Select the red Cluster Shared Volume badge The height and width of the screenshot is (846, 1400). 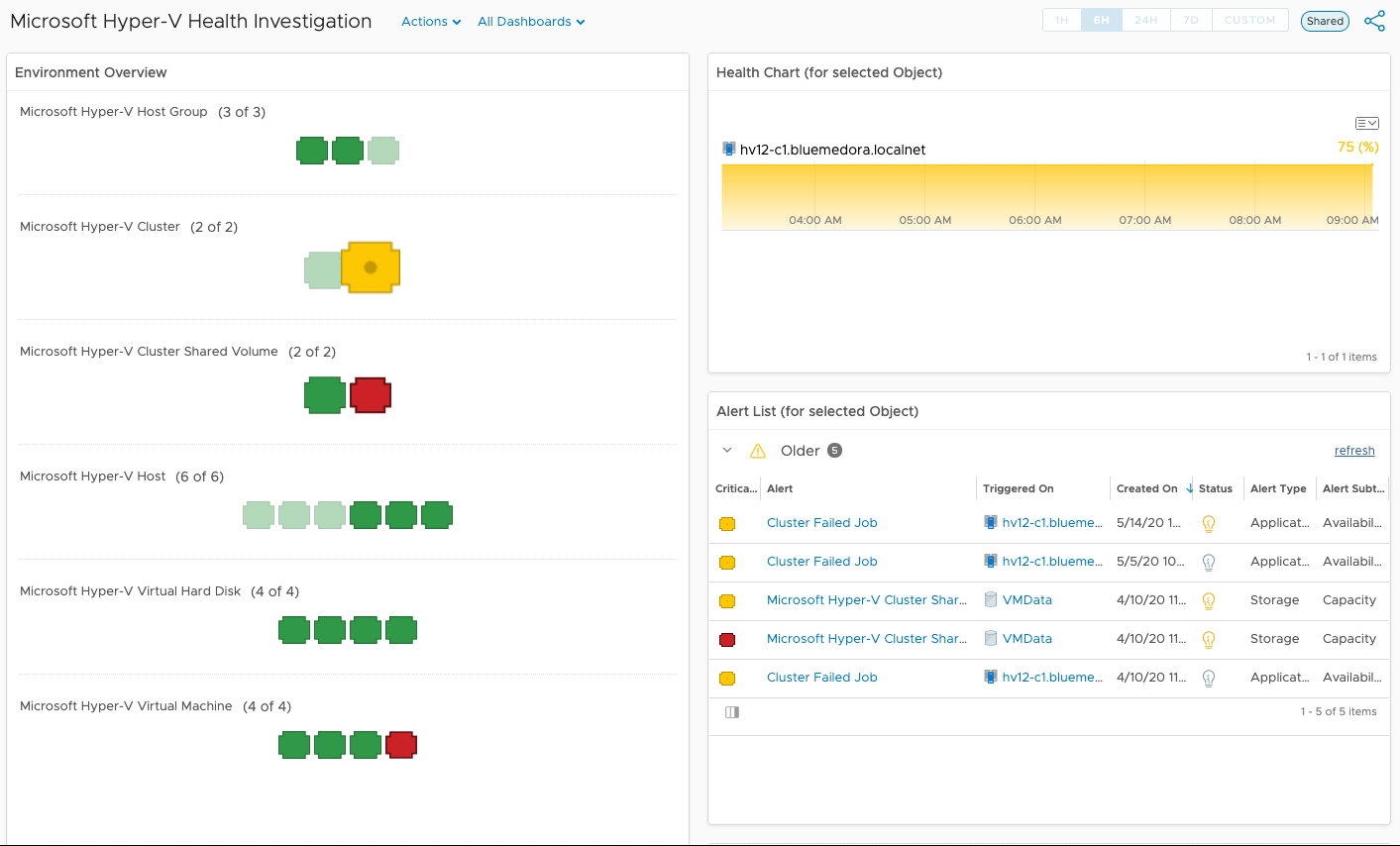(371, 394)
